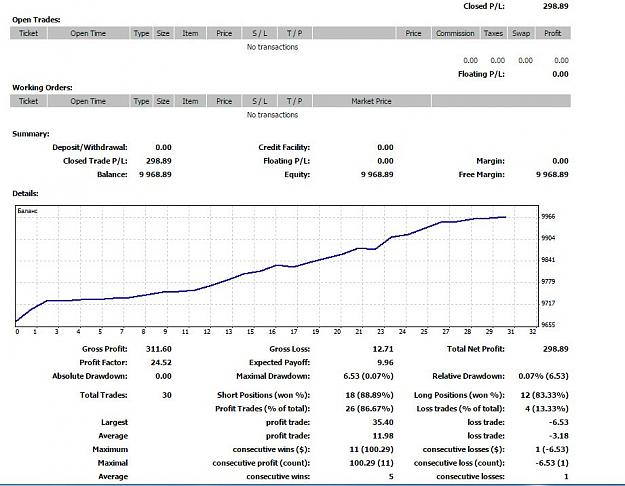Click the Size column header in Working Orders
This screenshot has height=486, width=625.
[163, 101]
